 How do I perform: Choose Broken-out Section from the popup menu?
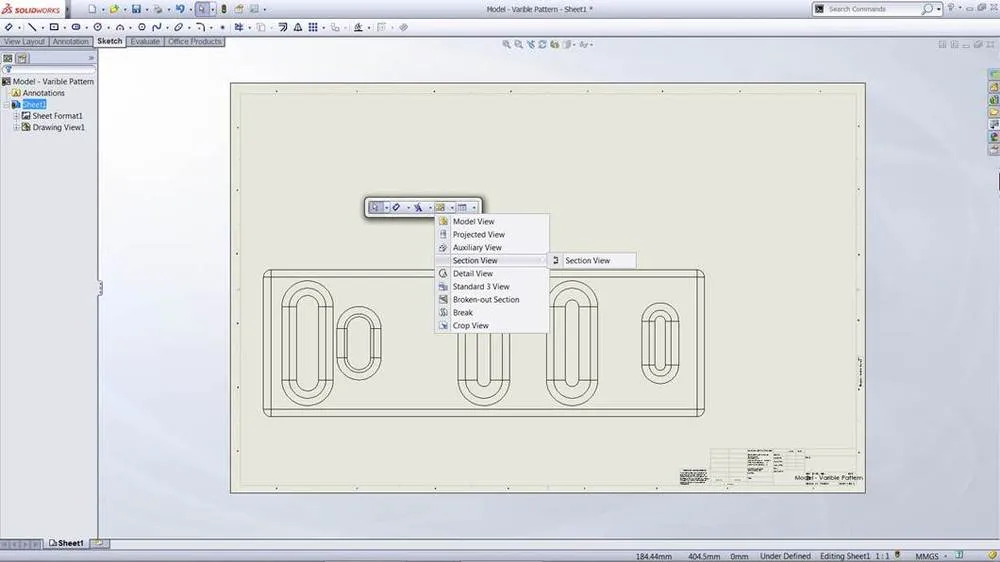492,300
